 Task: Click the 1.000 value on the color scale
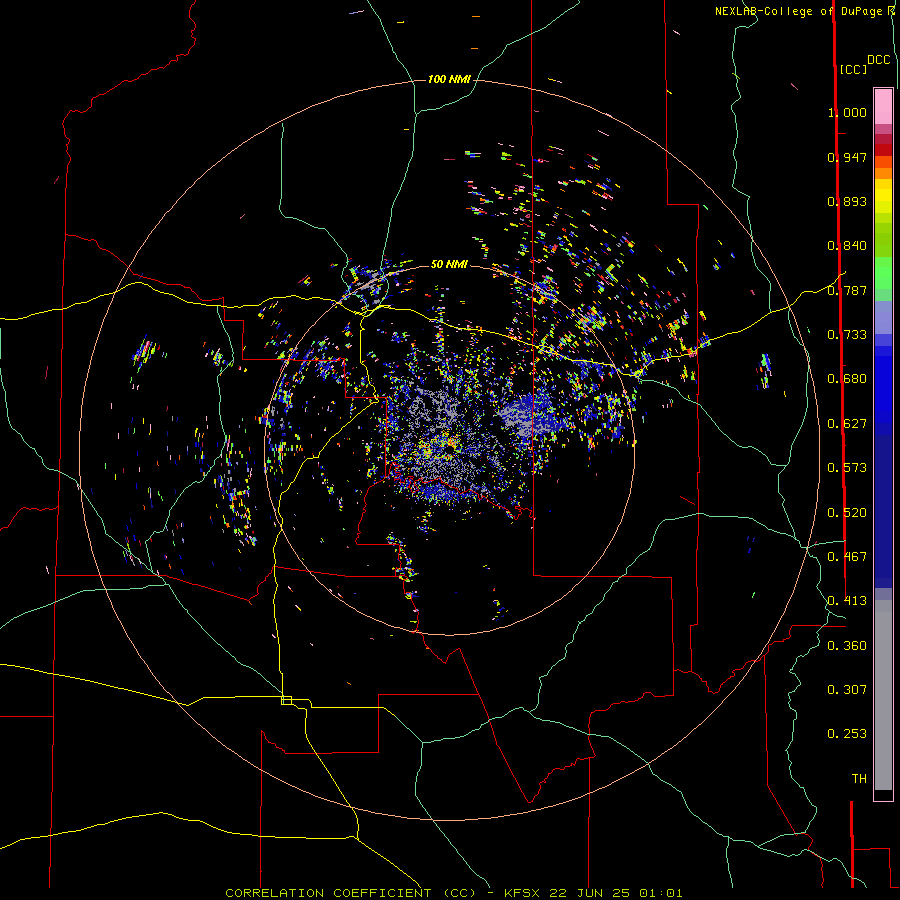[847, 112]
